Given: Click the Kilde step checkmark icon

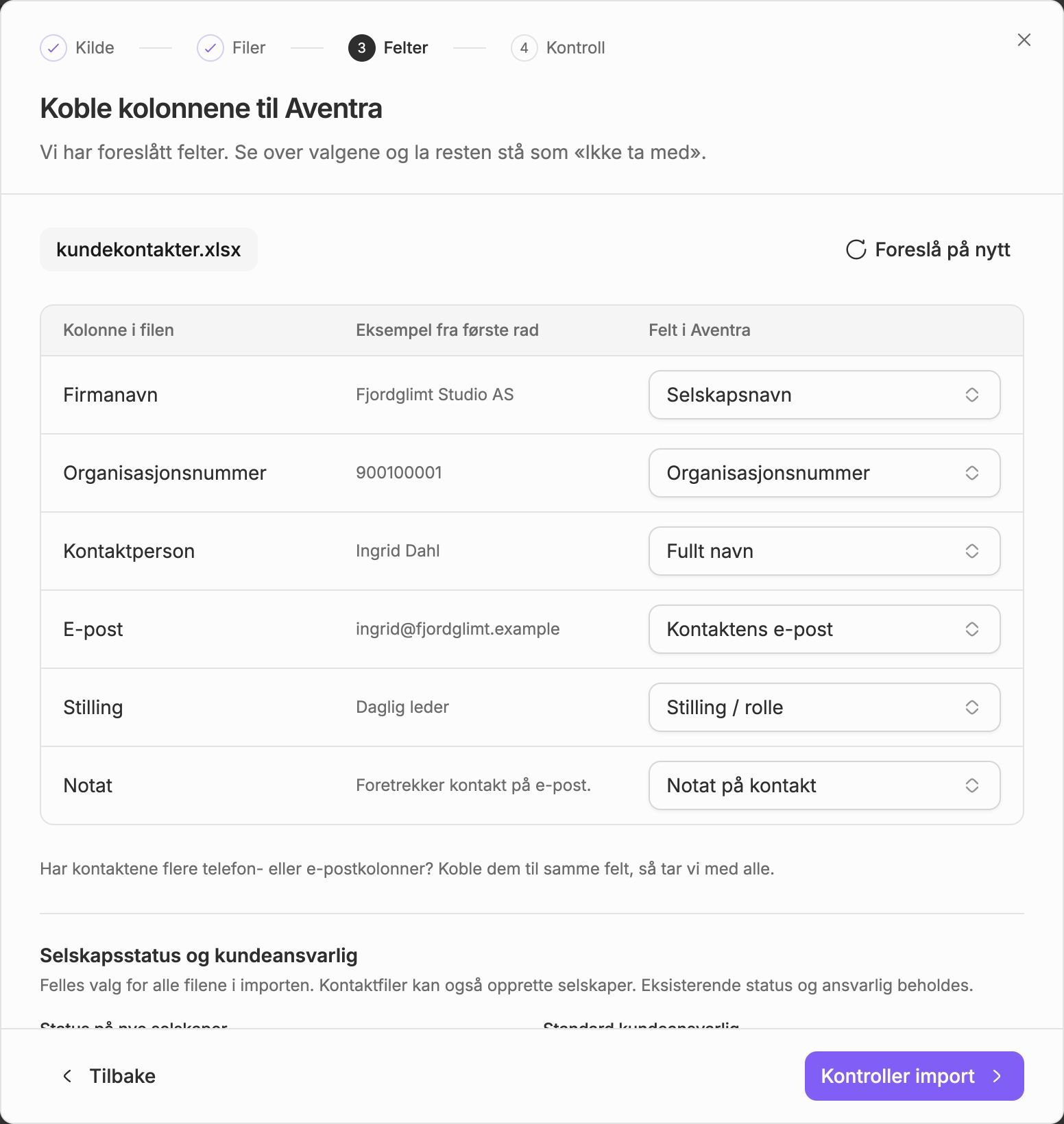Looking at the screenshot, I should click(53, 48).
